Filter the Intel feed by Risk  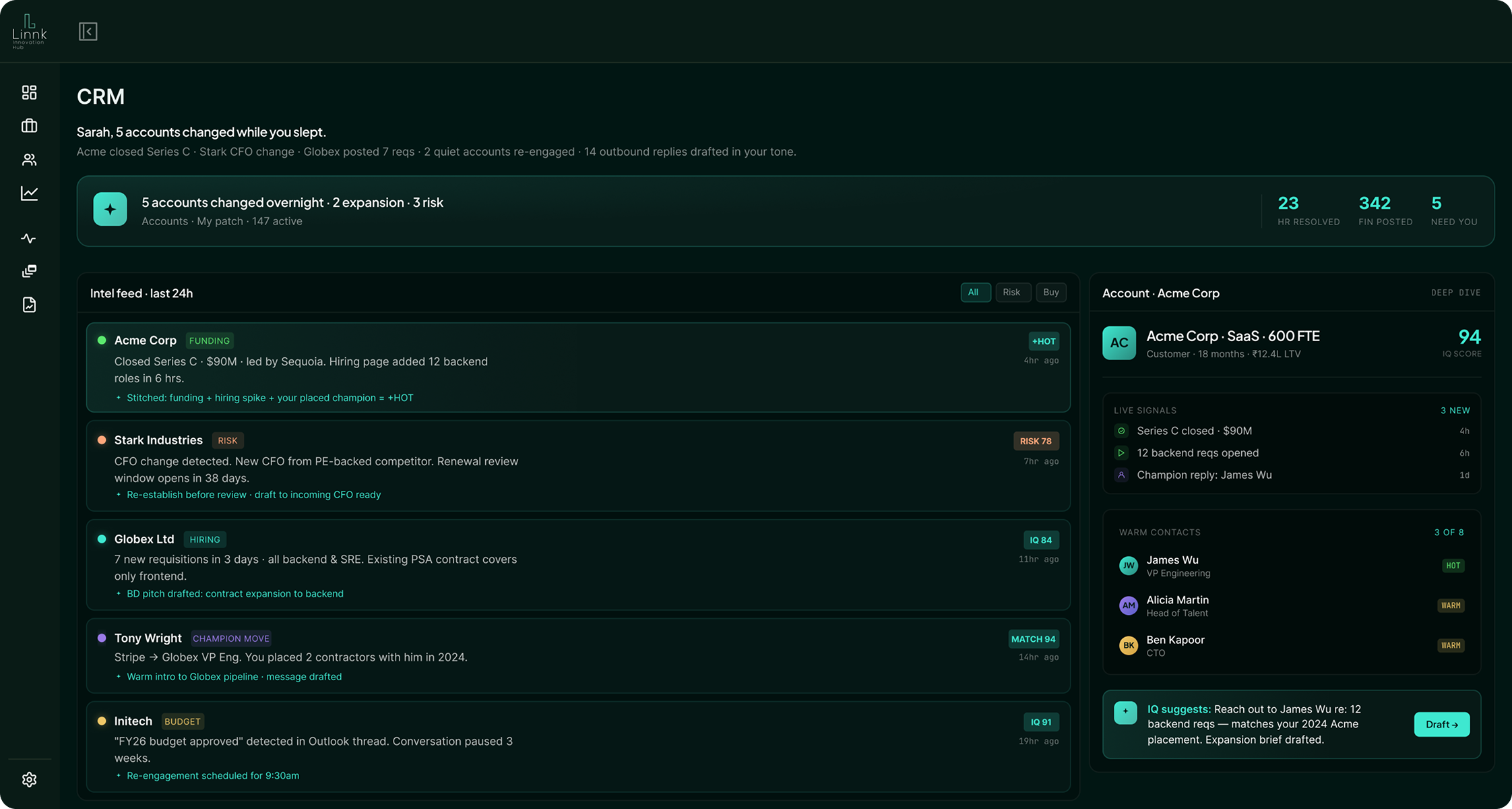tap(1013, 293)
